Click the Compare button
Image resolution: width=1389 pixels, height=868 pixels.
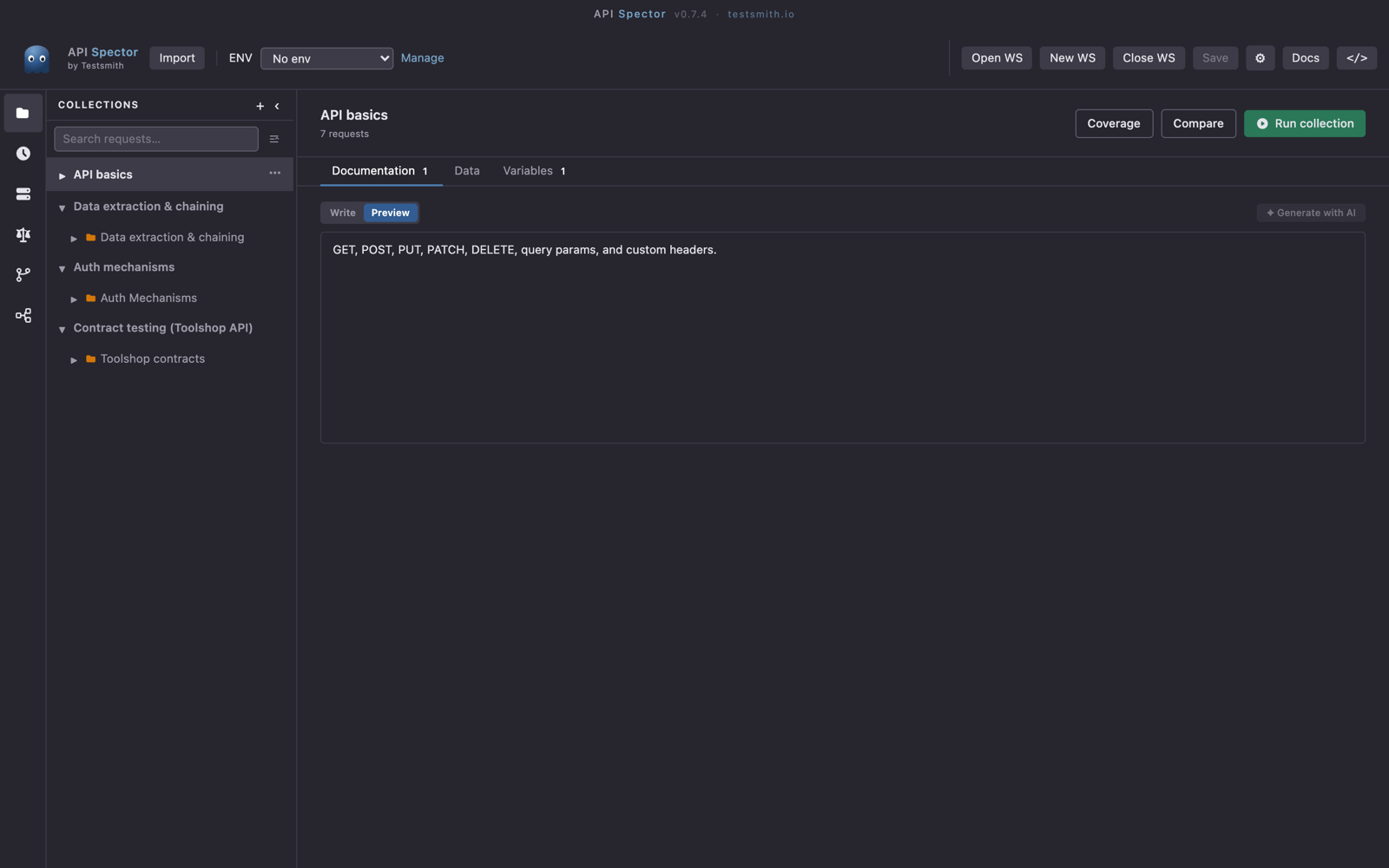click(x=1198, y=123)
